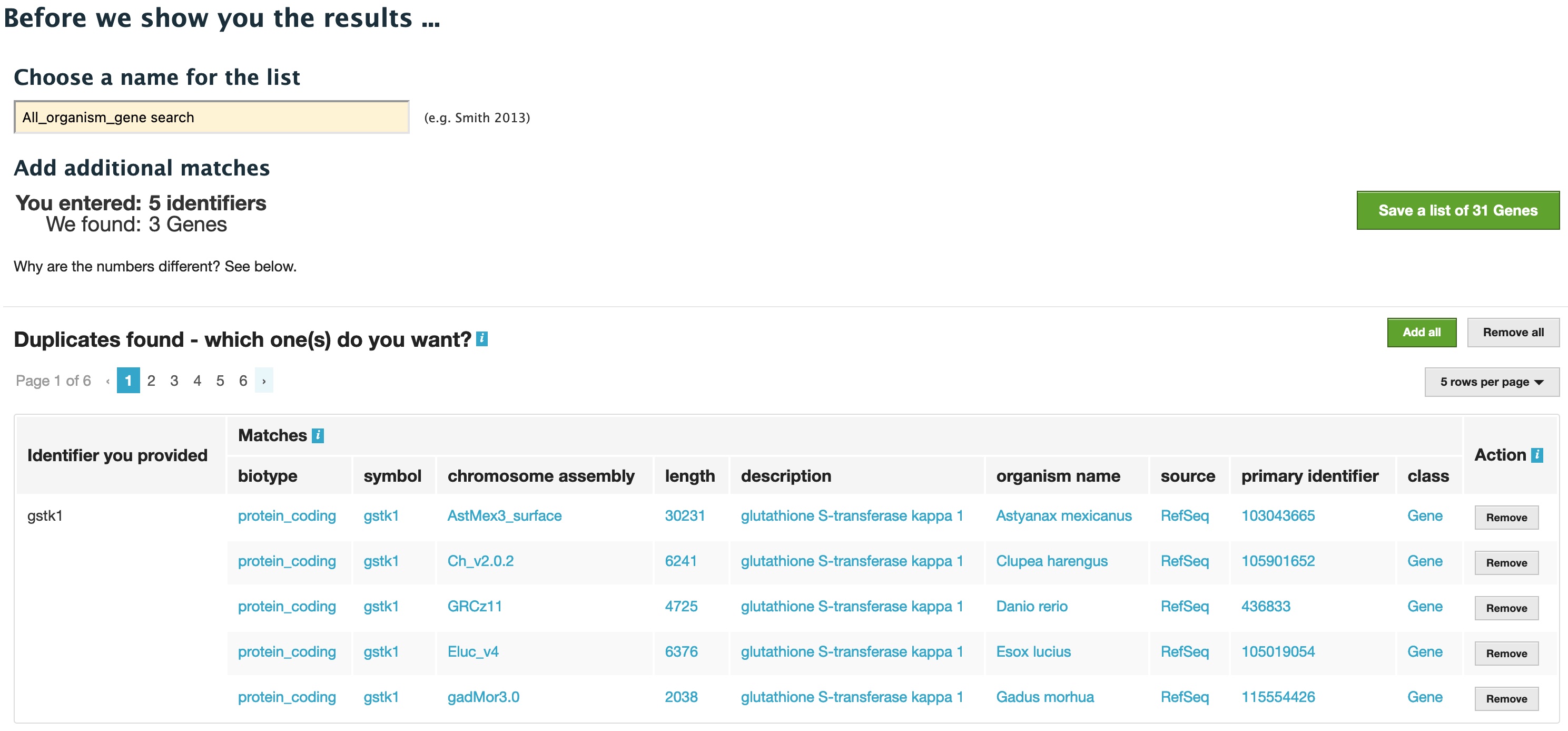Click 'Why are the numbers different?' text
1568x731 pixels.
point(117,266)
